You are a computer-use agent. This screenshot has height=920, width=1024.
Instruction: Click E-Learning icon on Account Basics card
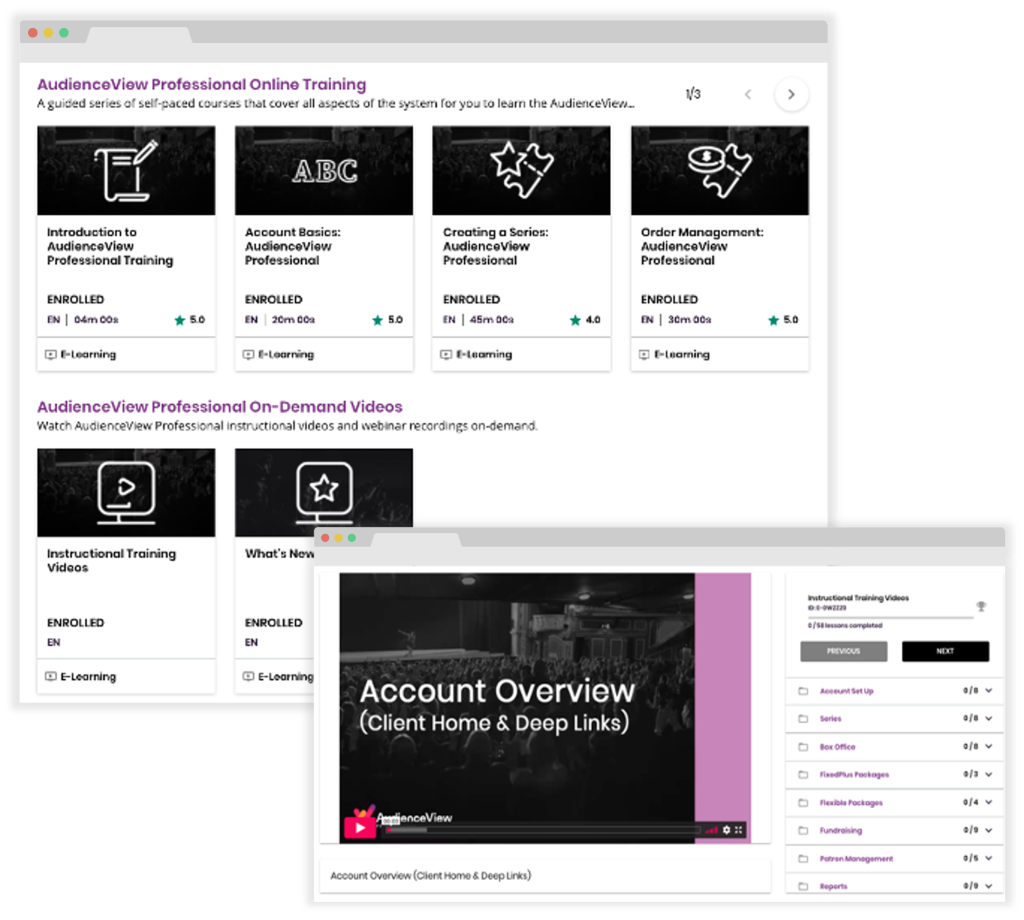[248, 355]
